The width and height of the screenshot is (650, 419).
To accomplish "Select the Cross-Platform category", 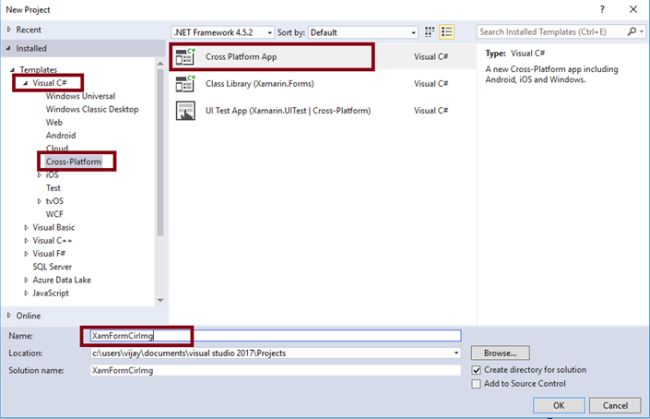I will click(x=73, y=162).
